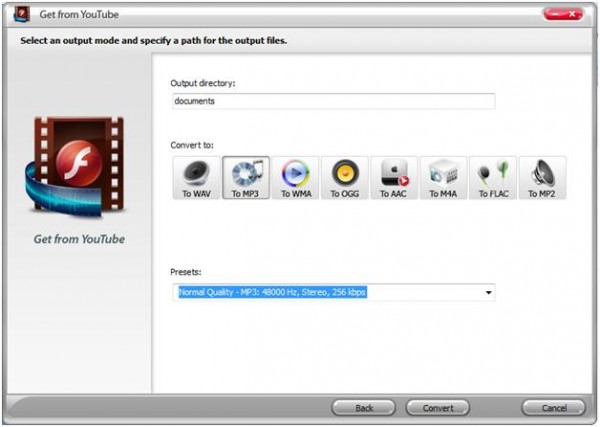Click the Normal Quality MP3 preset text
The width and height of the screenshot is (600, 427).
click(x=272, y=292)
